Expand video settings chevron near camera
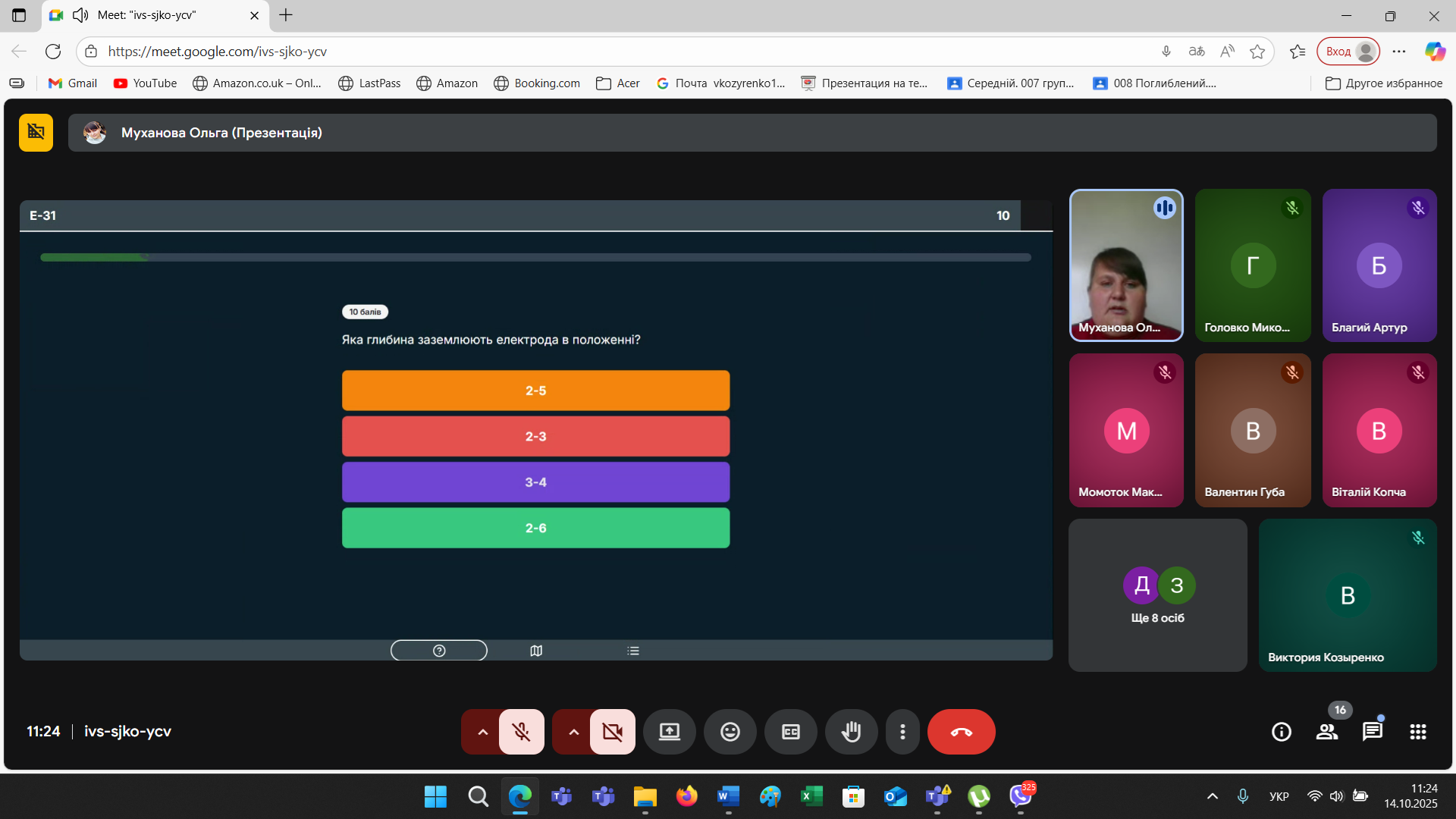1456x819 pixels. 573,732
